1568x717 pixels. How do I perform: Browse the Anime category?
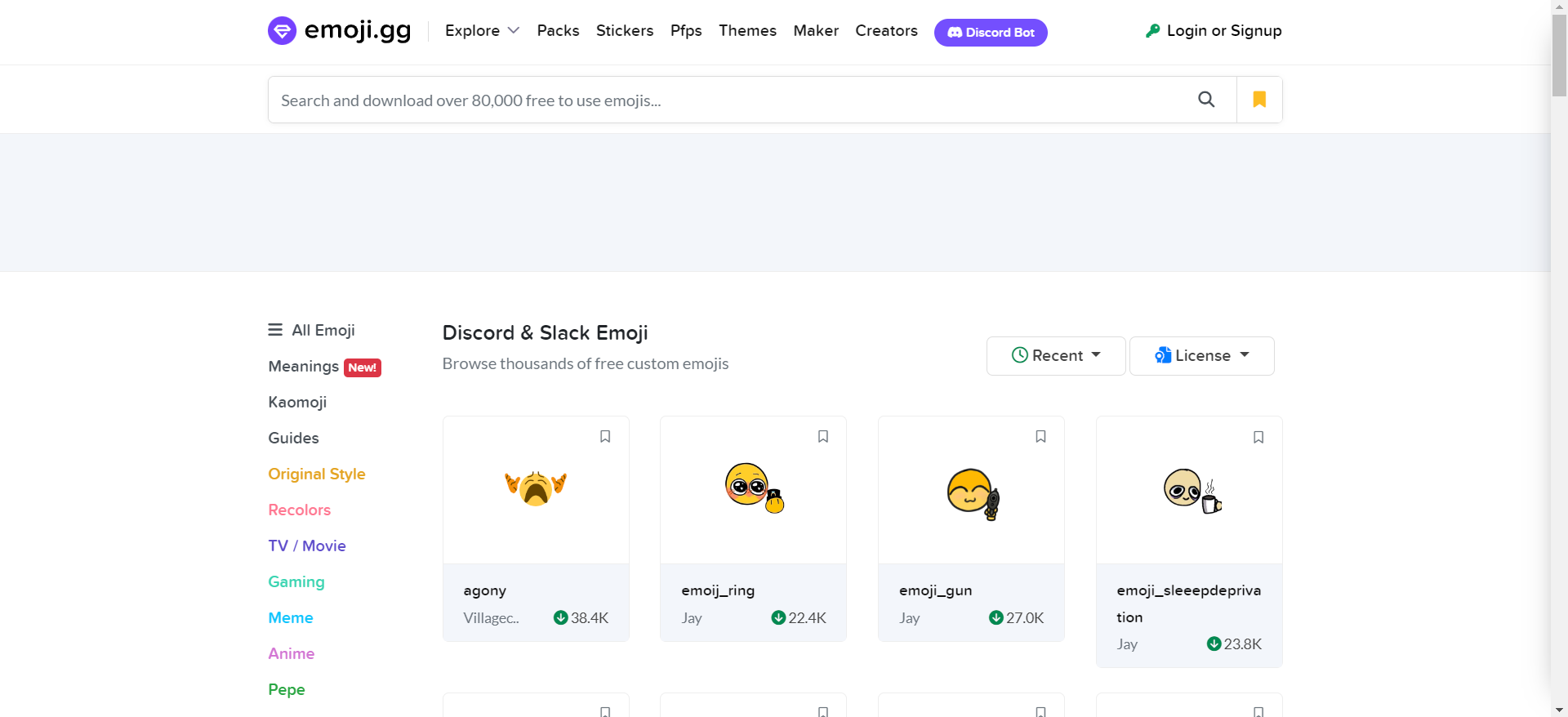tap(292, 654)
